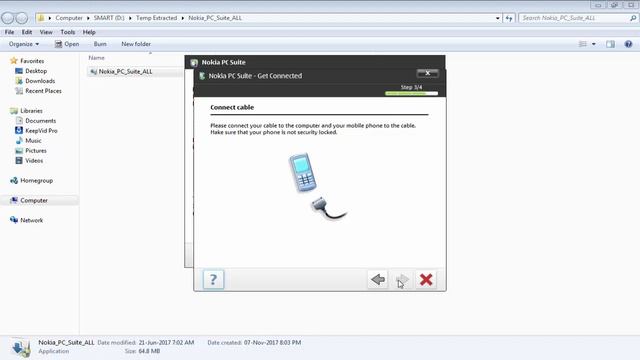Click Get Connected dialog title icon
Viewport: 640px width, 360px height.
[x=202, y=76]
